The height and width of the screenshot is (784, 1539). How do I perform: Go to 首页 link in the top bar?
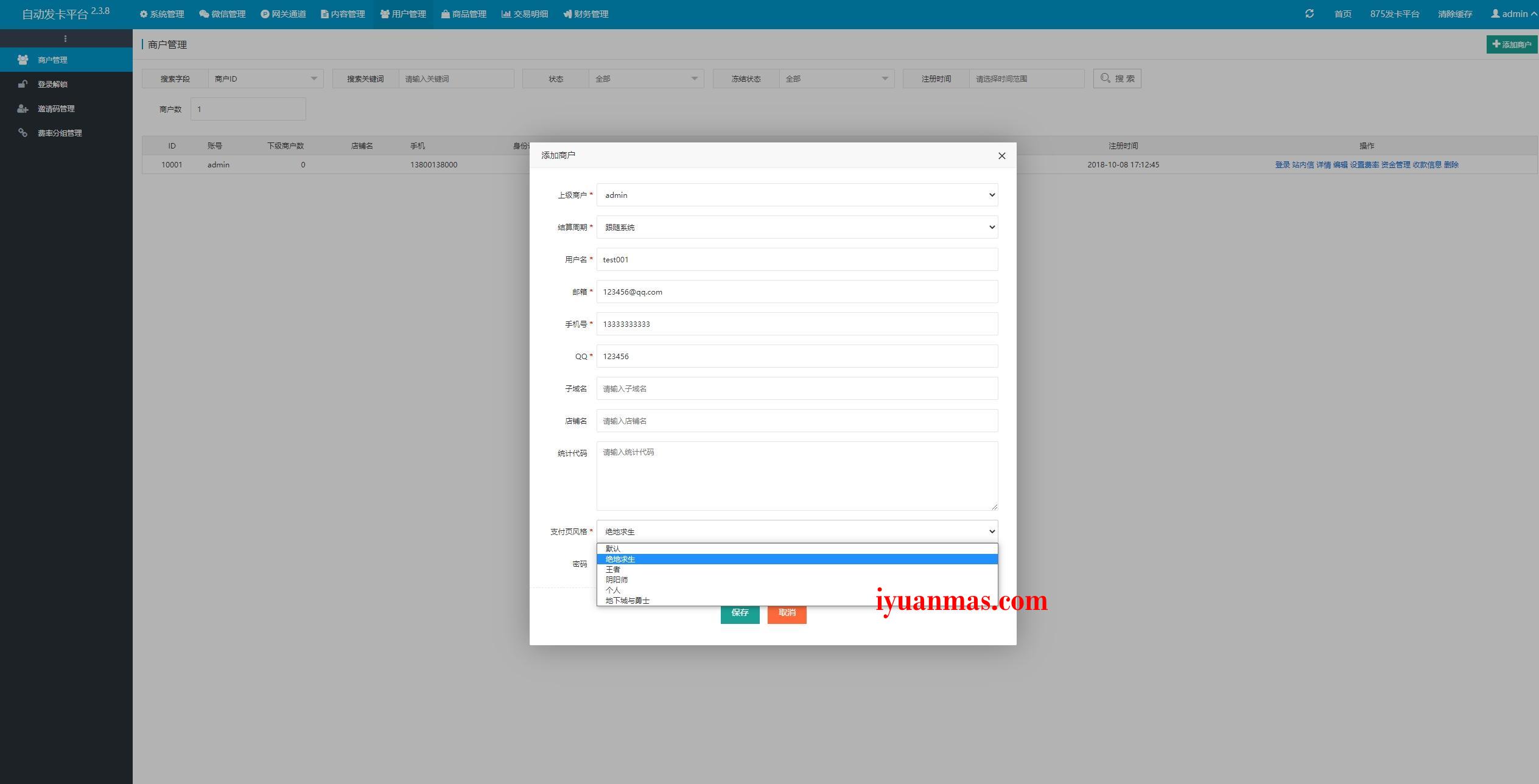(1342, 14)
